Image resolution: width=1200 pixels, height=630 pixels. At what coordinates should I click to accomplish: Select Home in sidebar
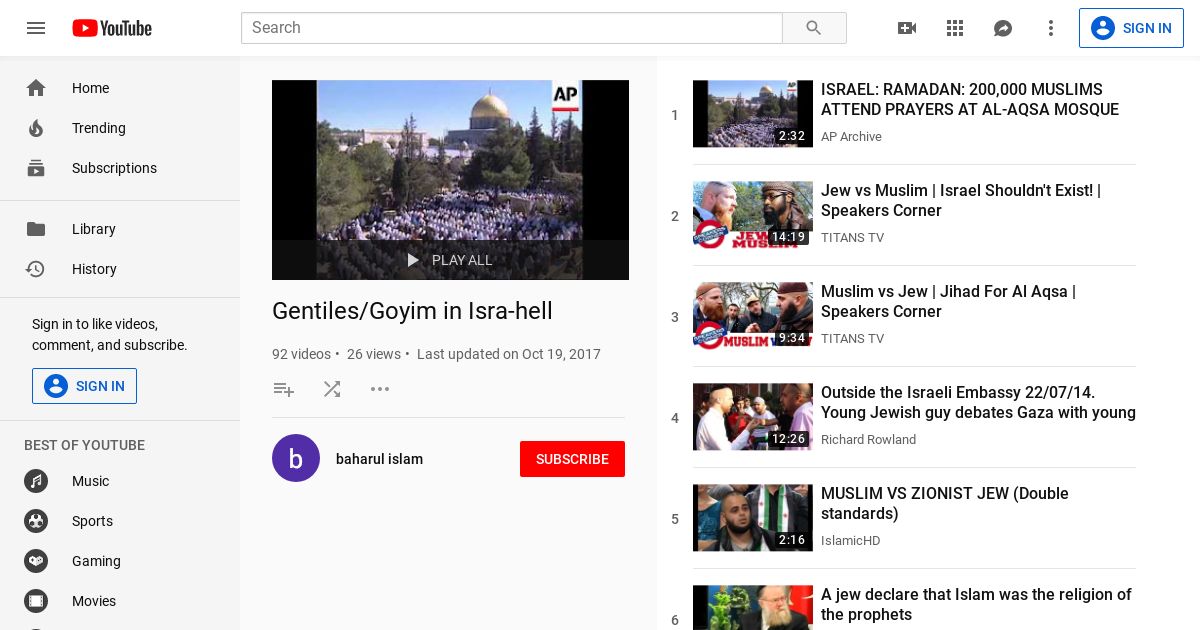point(120,88)
